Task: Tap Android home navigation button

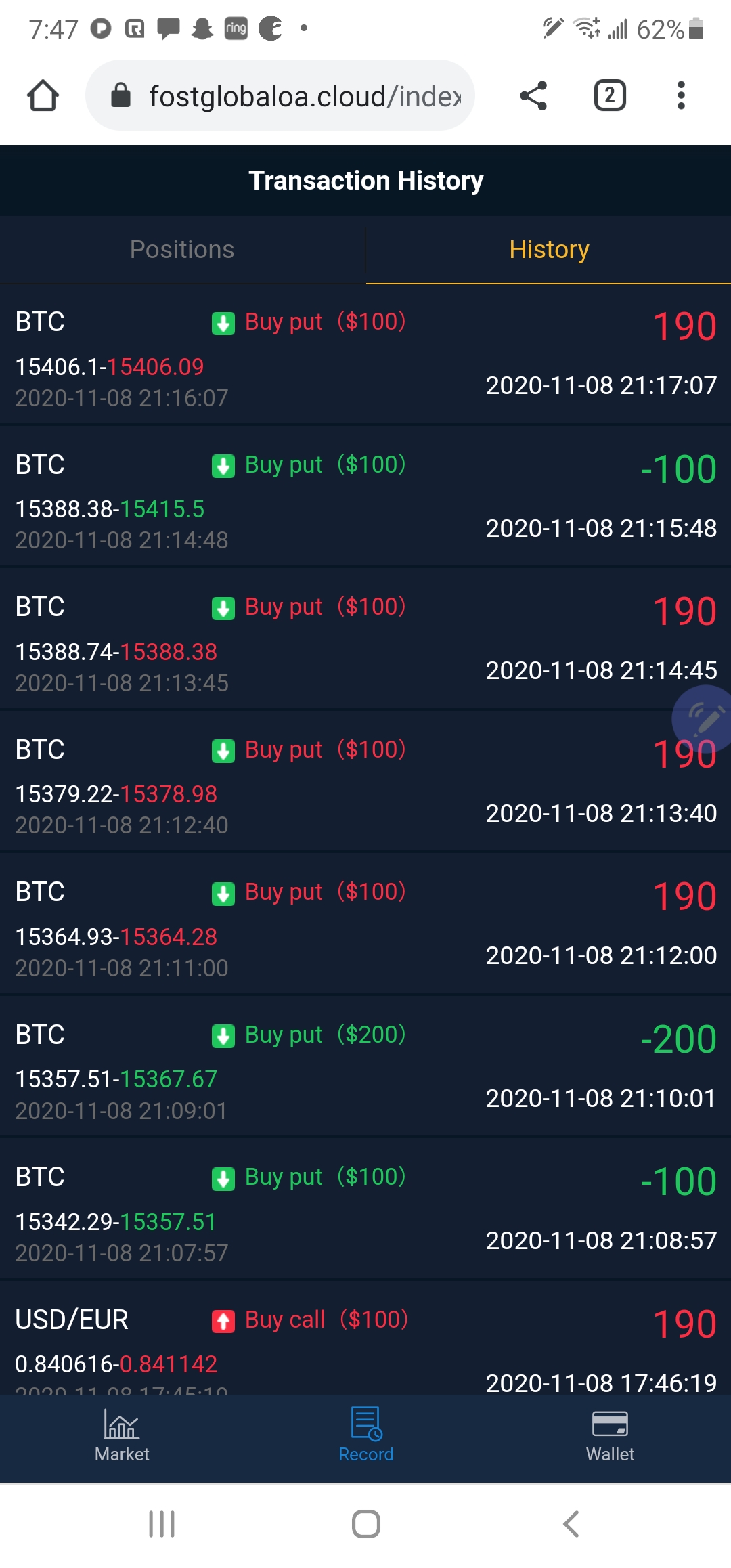Action: [366, 1524]
